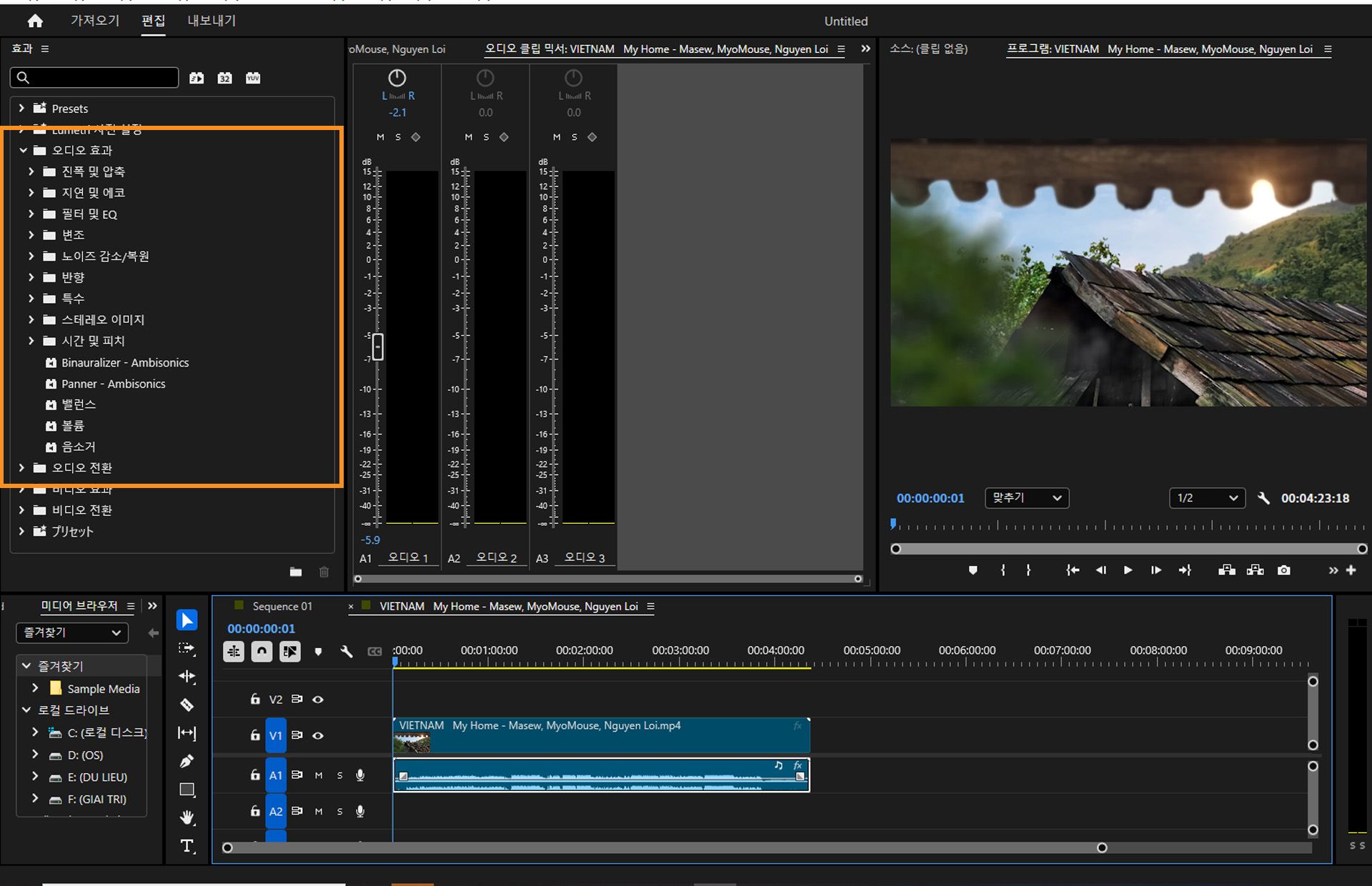Click the Home icon
This screenshot has width=1372, height=886.
[35, 21]
